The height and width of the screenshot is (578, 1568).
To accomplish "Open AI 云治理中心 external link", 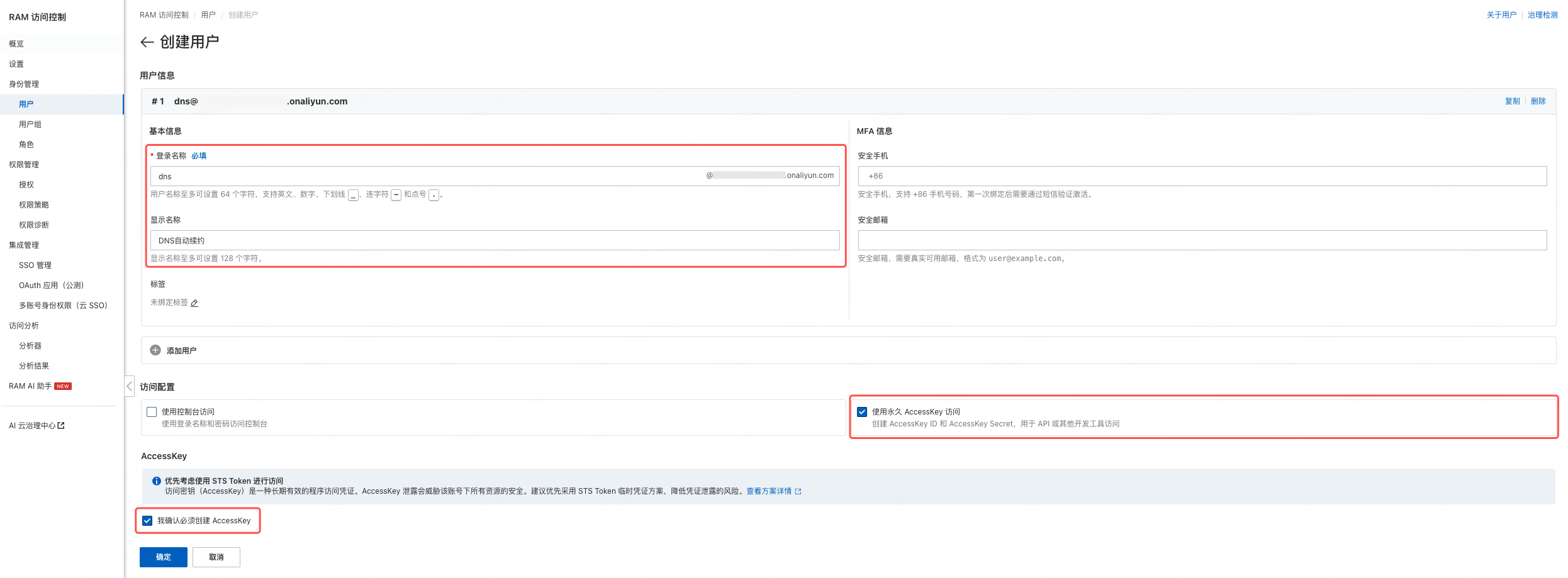I will pos(37,426).
